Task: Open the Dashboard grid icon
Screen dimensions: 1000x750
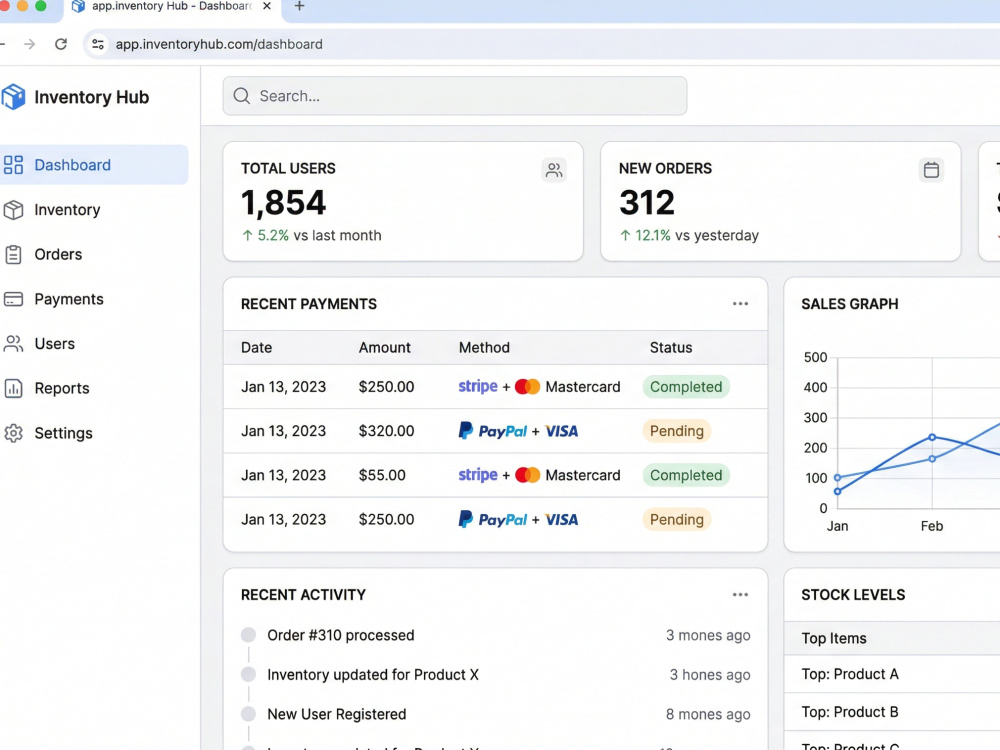Action: [x=13, y=165]
